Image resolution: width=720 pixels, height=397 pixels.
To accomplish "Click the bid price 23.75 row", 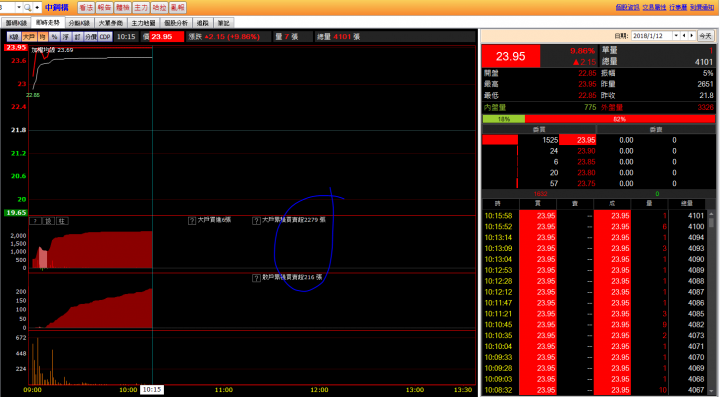I will (586, 184).
